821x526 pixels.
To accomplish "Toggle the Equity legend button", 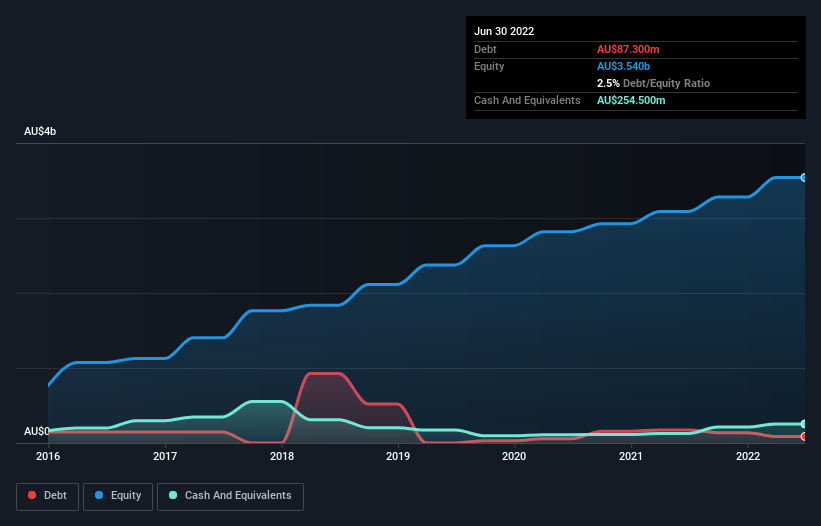I will (x=118, y=496).
